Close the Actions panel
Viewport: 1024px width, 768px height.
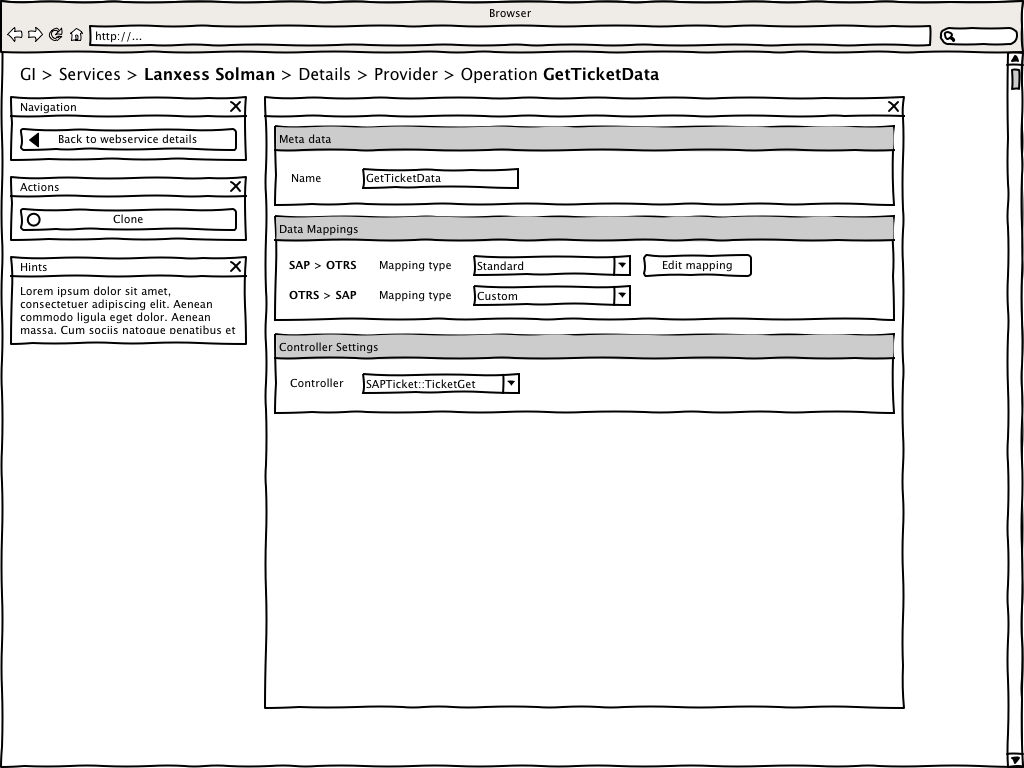pyautogui.click(x=235, y=186)
